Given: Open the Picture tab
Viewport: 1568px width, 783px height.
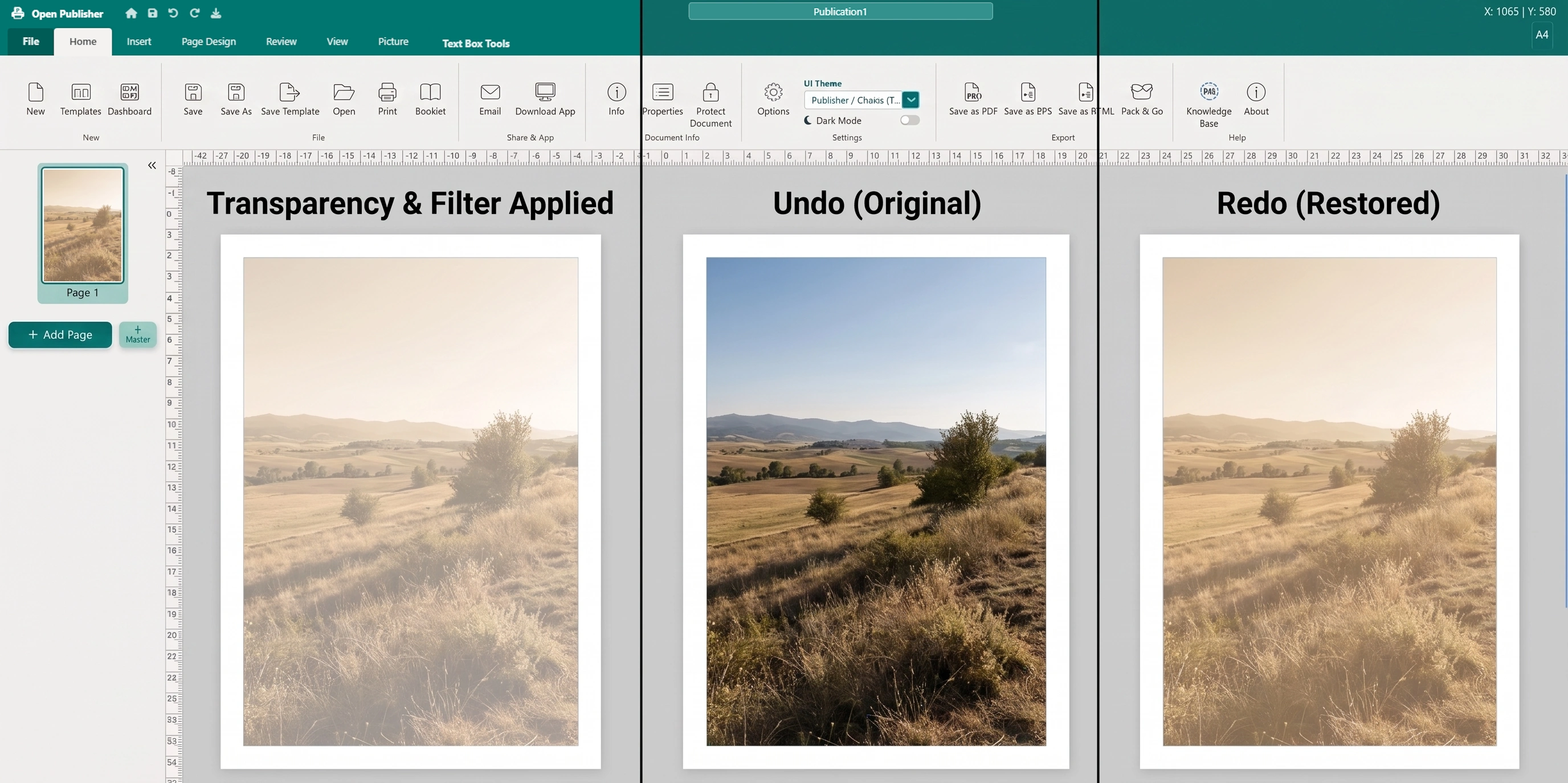Looking at the screenshot, I should point(393,42).
